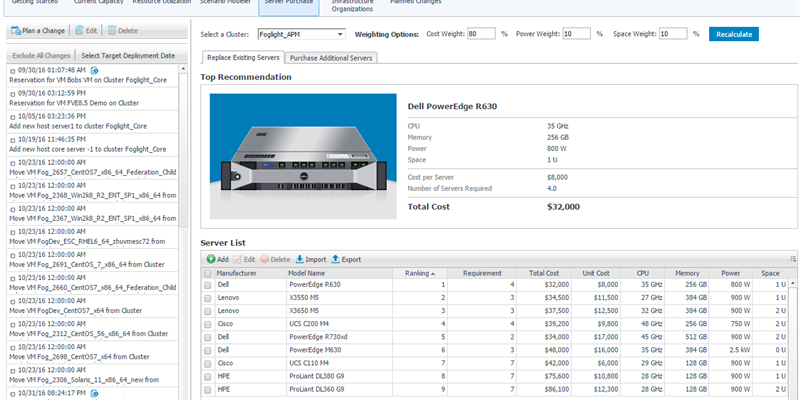Check the Dell PowerEdge R630 row checkbox
Screen dimensions: 800x400
point(208,285)
